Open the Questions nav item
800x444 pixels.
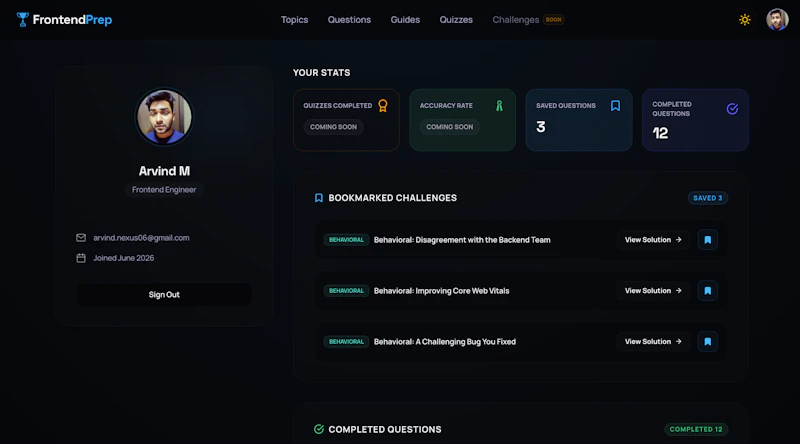(x=349, y=19)
